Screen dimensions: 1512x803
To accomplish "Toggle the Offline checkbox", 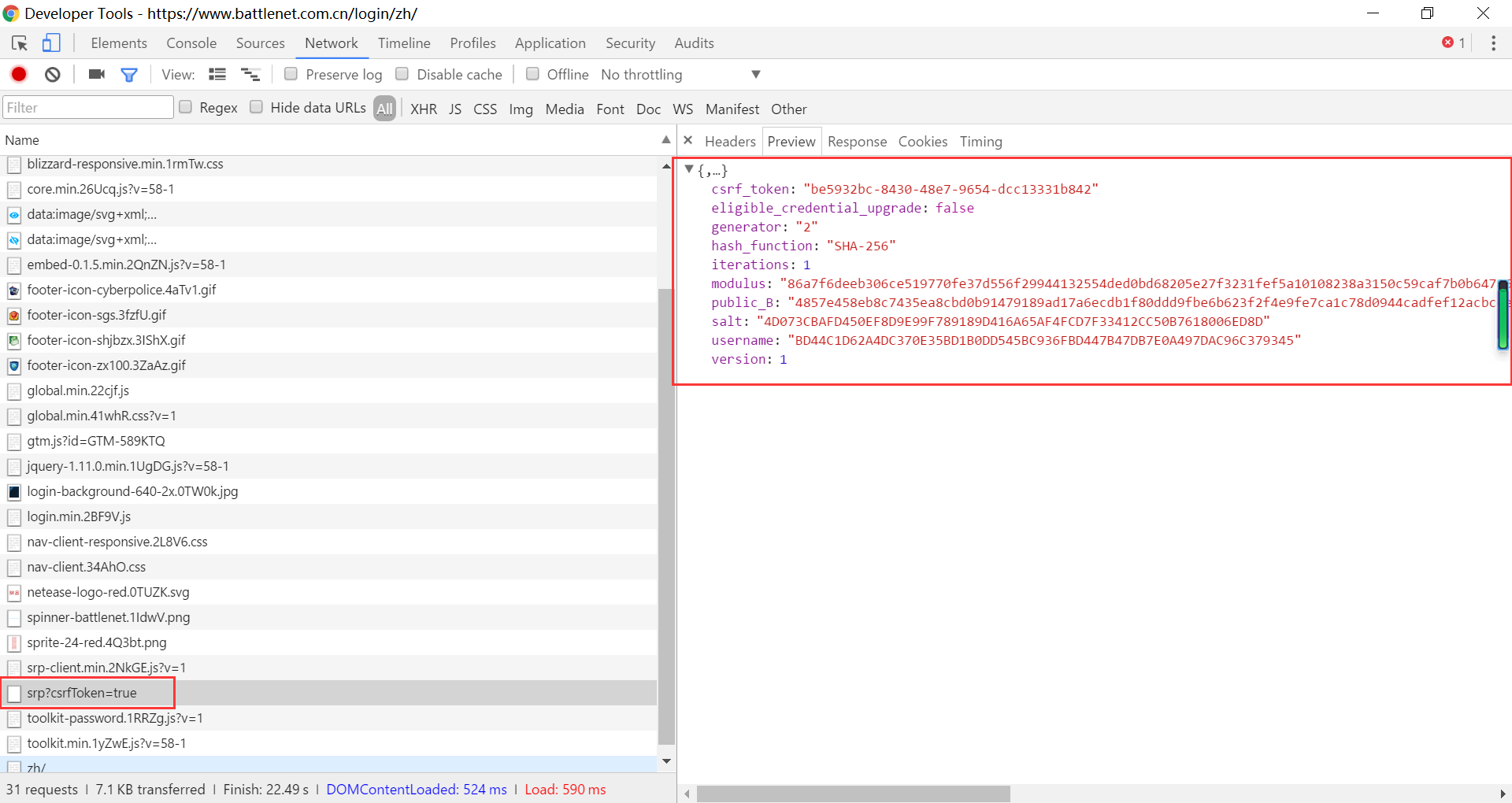I will pos(532,74).
